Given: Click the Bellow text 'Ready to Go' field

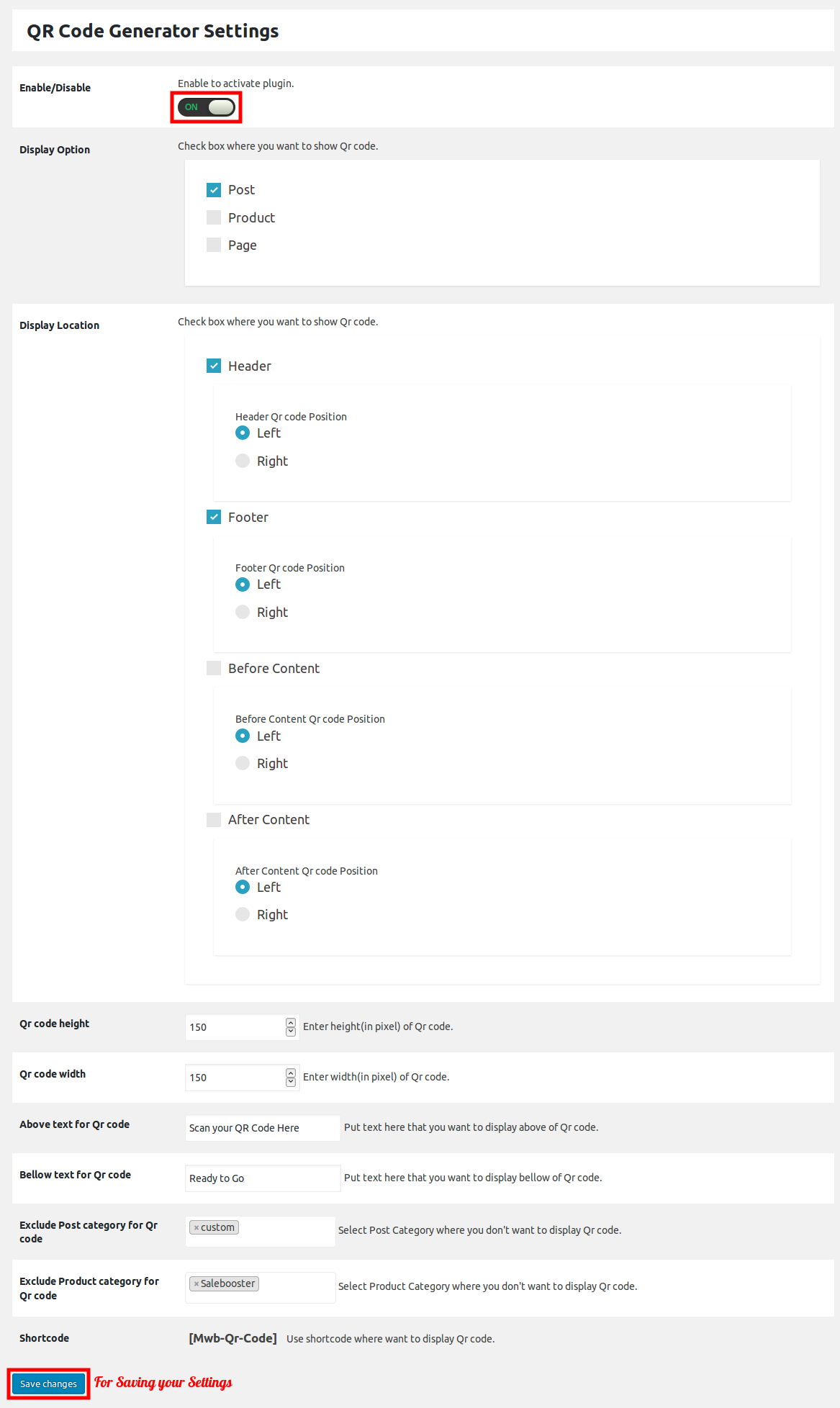Looking at the screenshot, I should [x=263, y=1178].
